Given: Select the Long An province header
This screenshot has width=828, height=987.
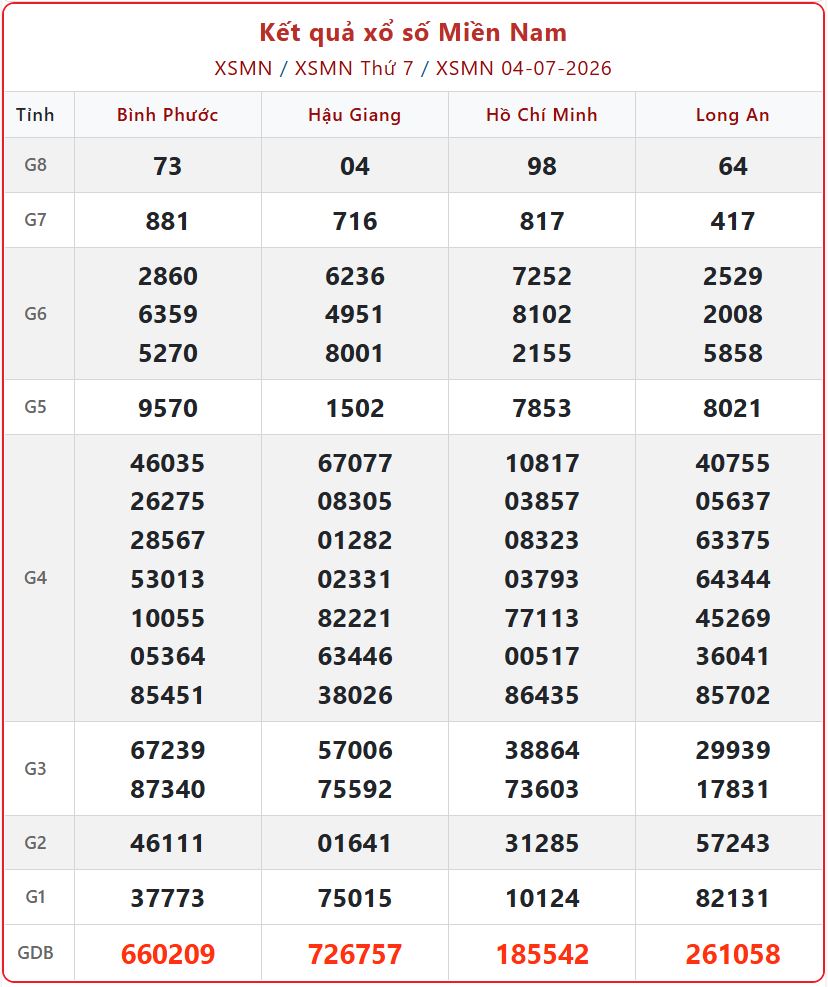Looking at the screenshot, I should point(732,115).
